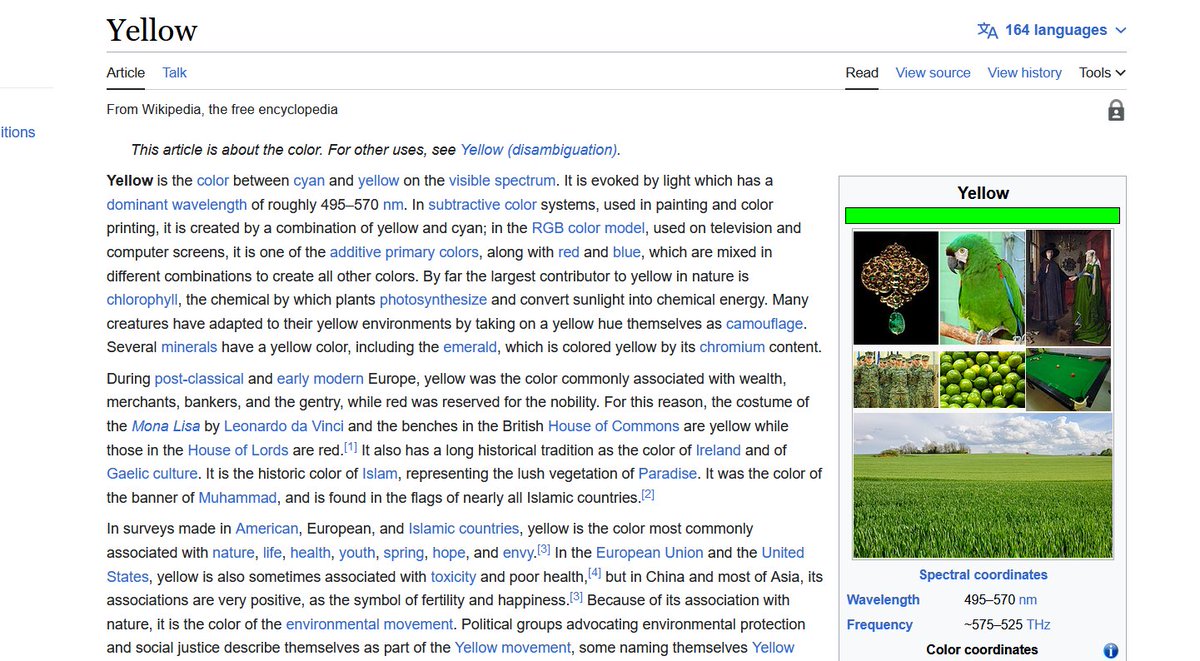Open the spring link

click(404, 553)
